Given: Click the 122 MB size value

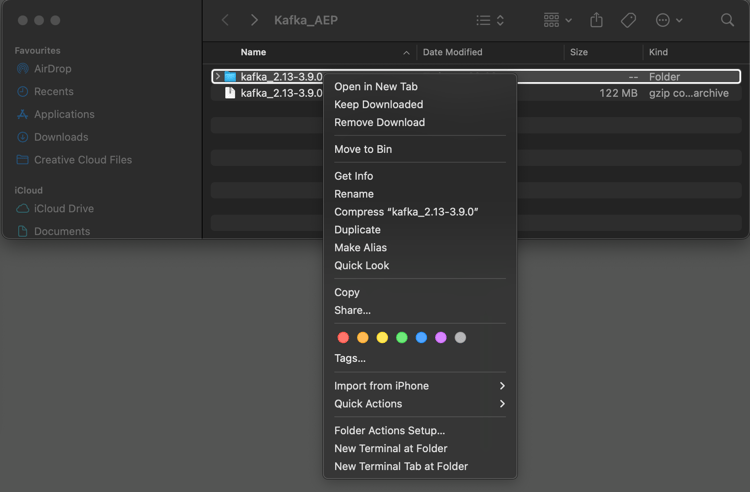Looking at the screenshot, I should (618, 93).
